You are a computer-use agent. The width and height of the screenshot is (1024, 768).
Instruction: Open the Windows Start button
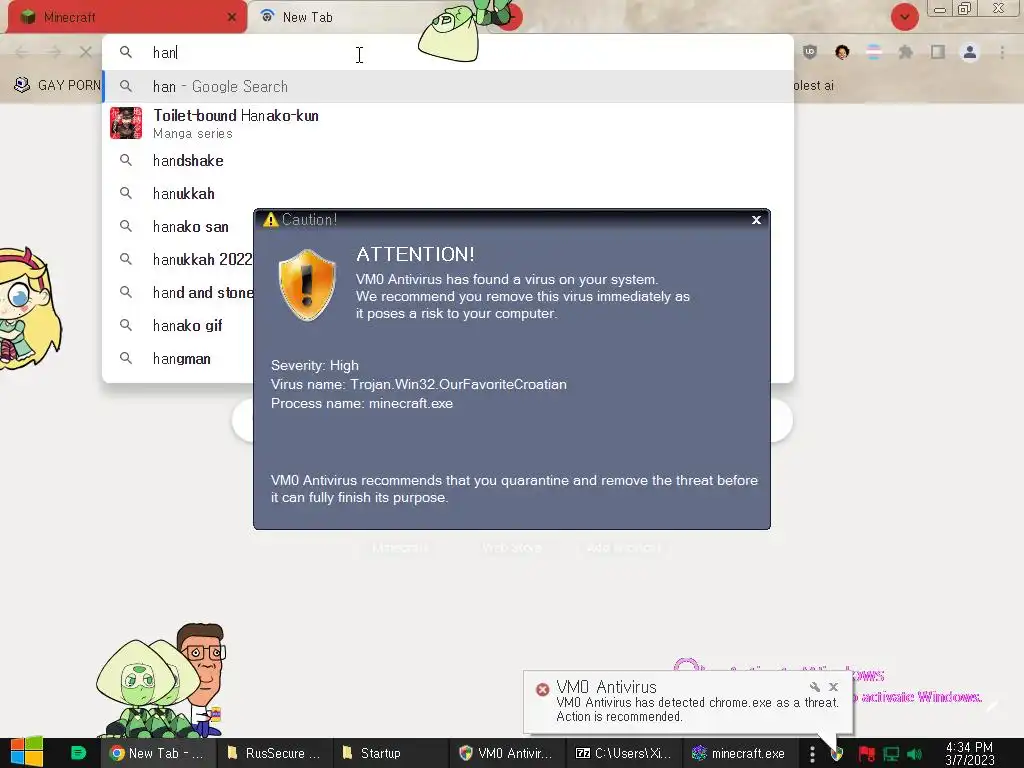click(x=27, y=753)
